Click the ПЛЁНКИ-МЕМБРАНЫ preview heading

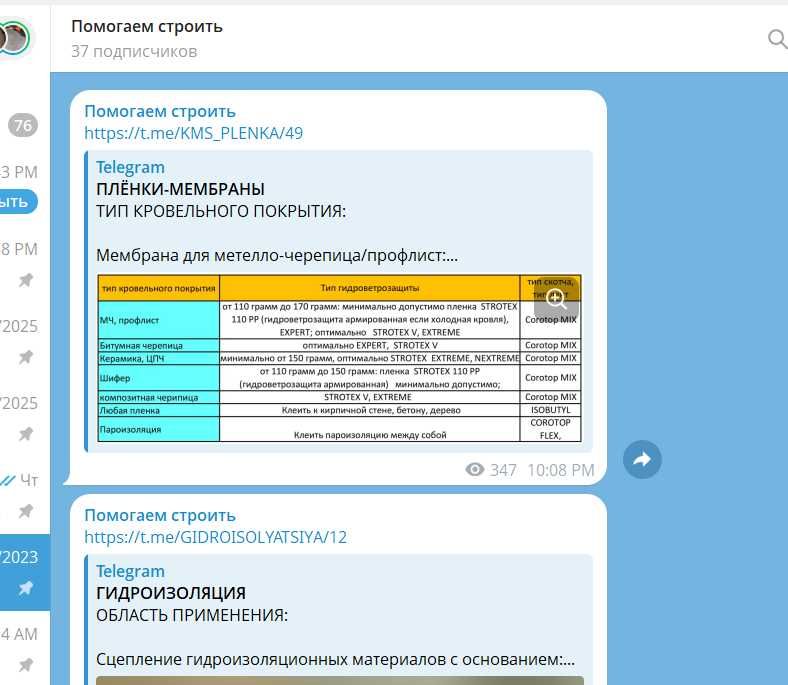click(x=180, y=189)
